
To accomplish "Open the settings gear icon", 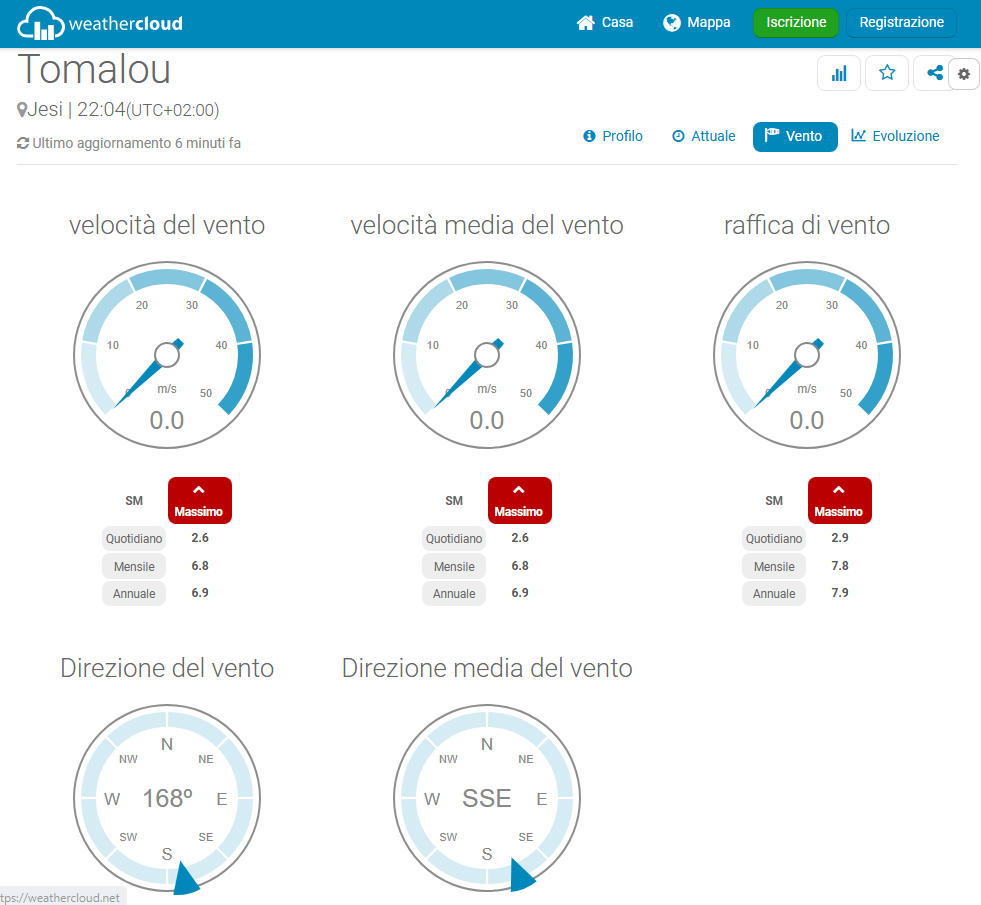I will (x=963, y=74).
